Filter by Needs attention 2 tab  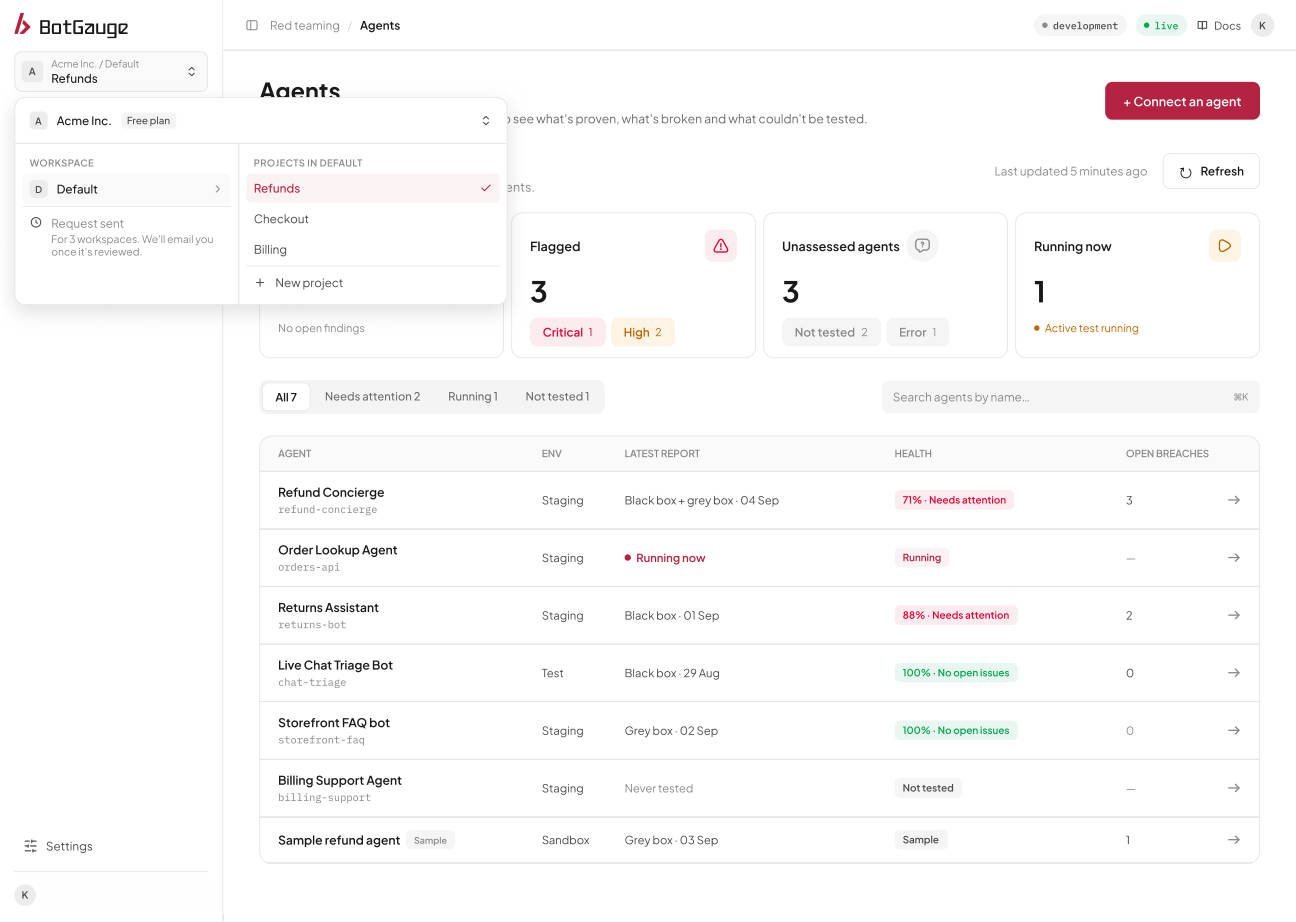pyautogui.click(x=372, y=397)
